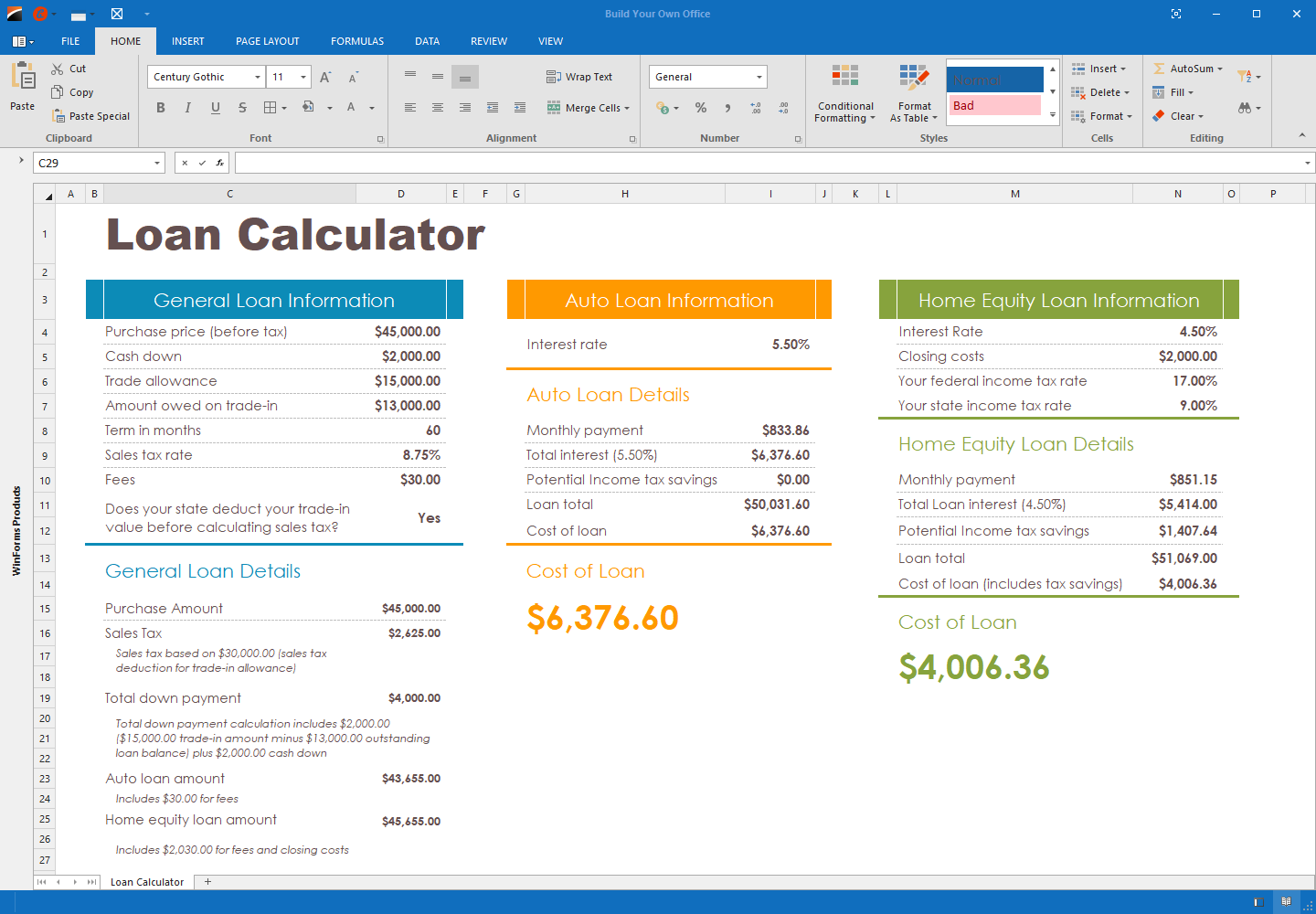The height and width of the screenshot is (914, 1316).
Task: Click the Percent Style icon
Action: (700, 108)
